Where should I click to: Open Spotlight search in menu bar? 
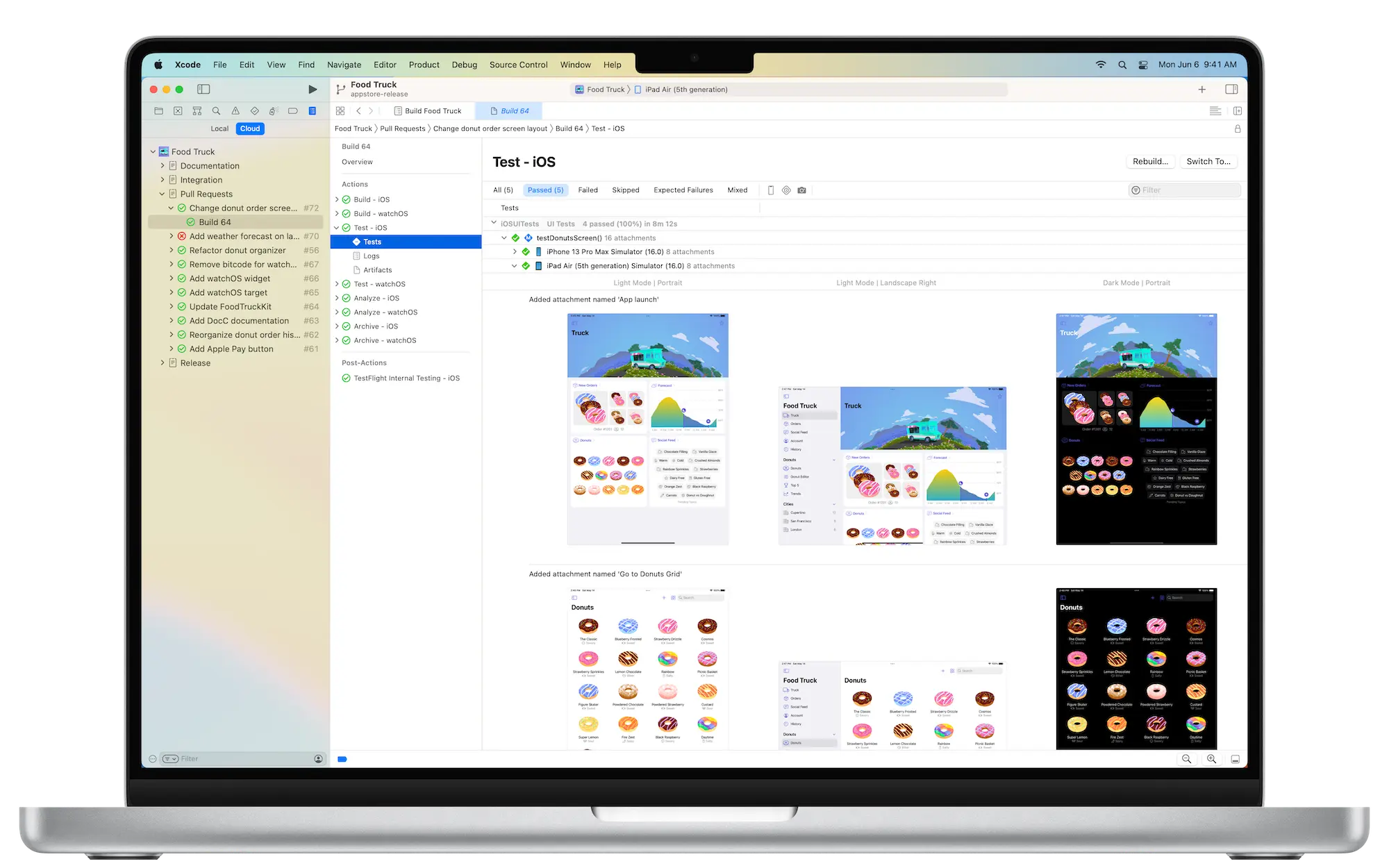[1122, 65]
